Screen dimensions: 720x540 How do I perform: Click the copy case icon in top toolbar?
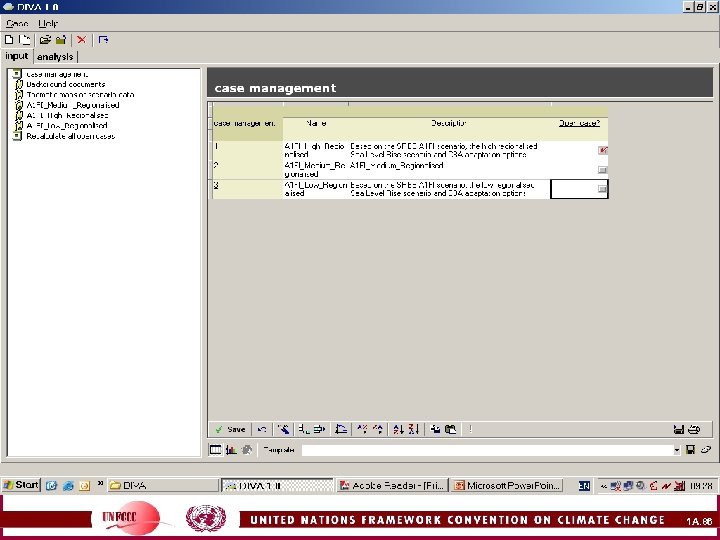(25, 40)
